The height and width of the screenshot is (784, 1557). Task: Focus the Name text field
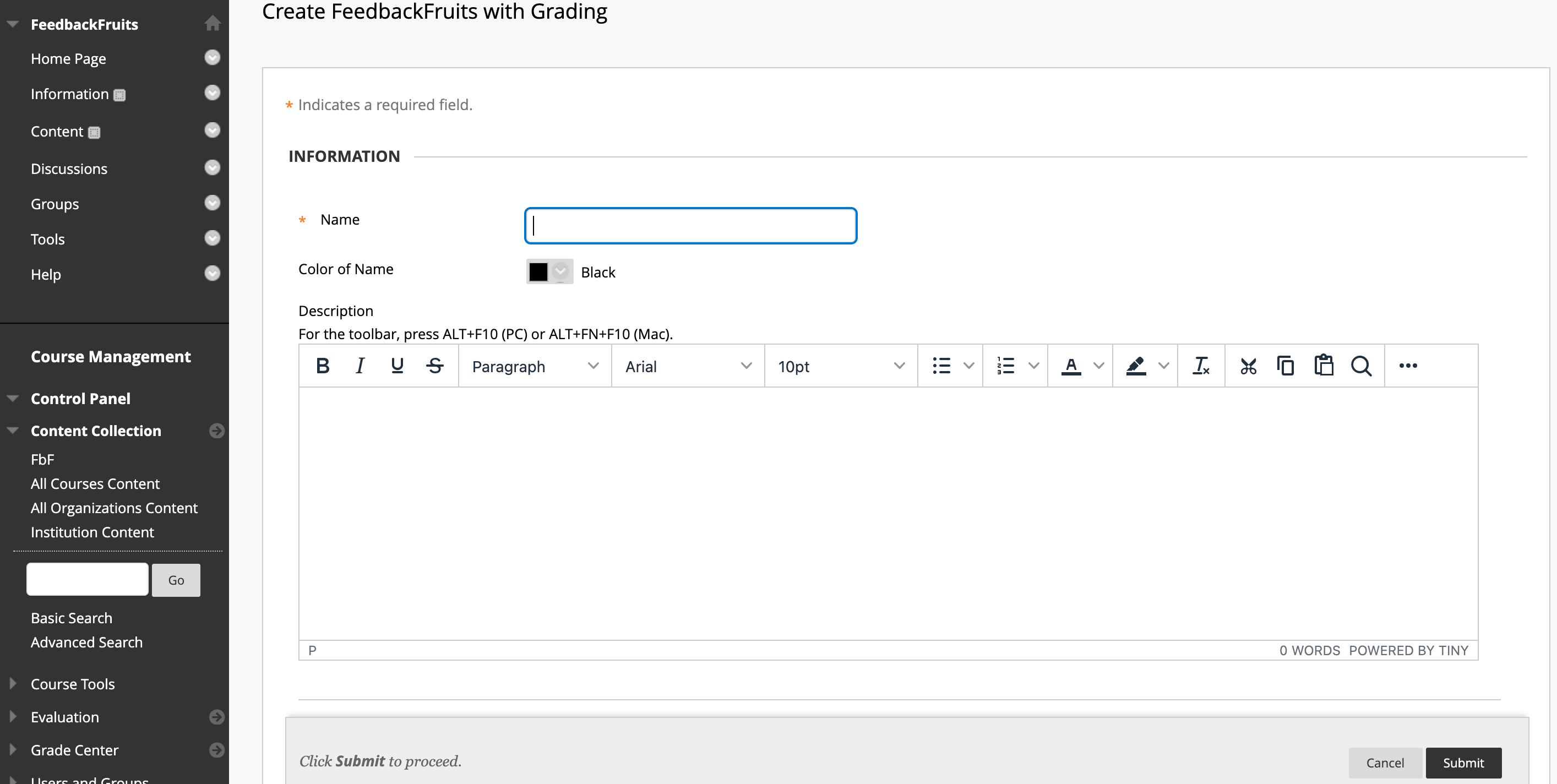pos(690,226)
